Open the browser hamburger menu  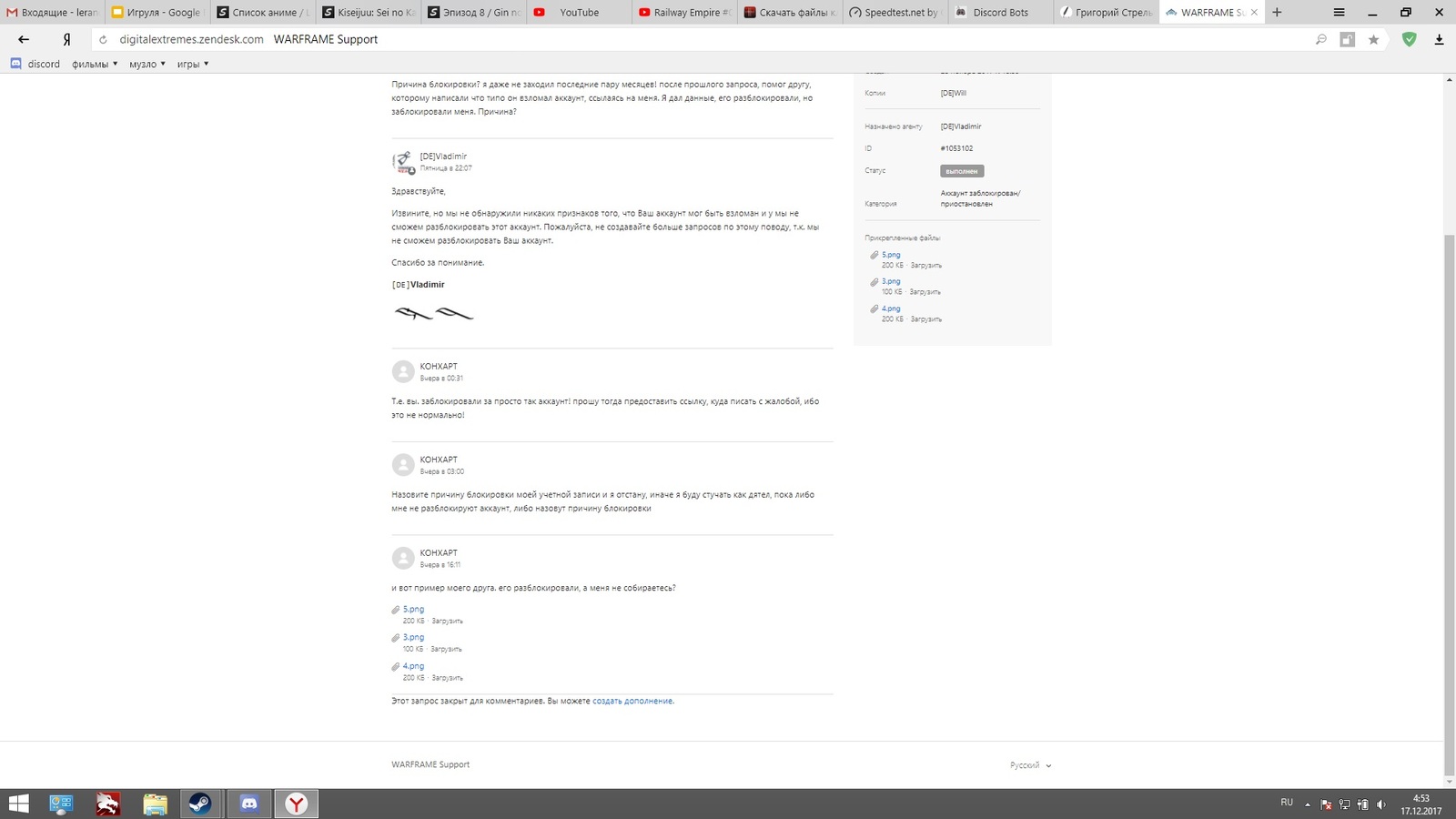(1339, 12)
